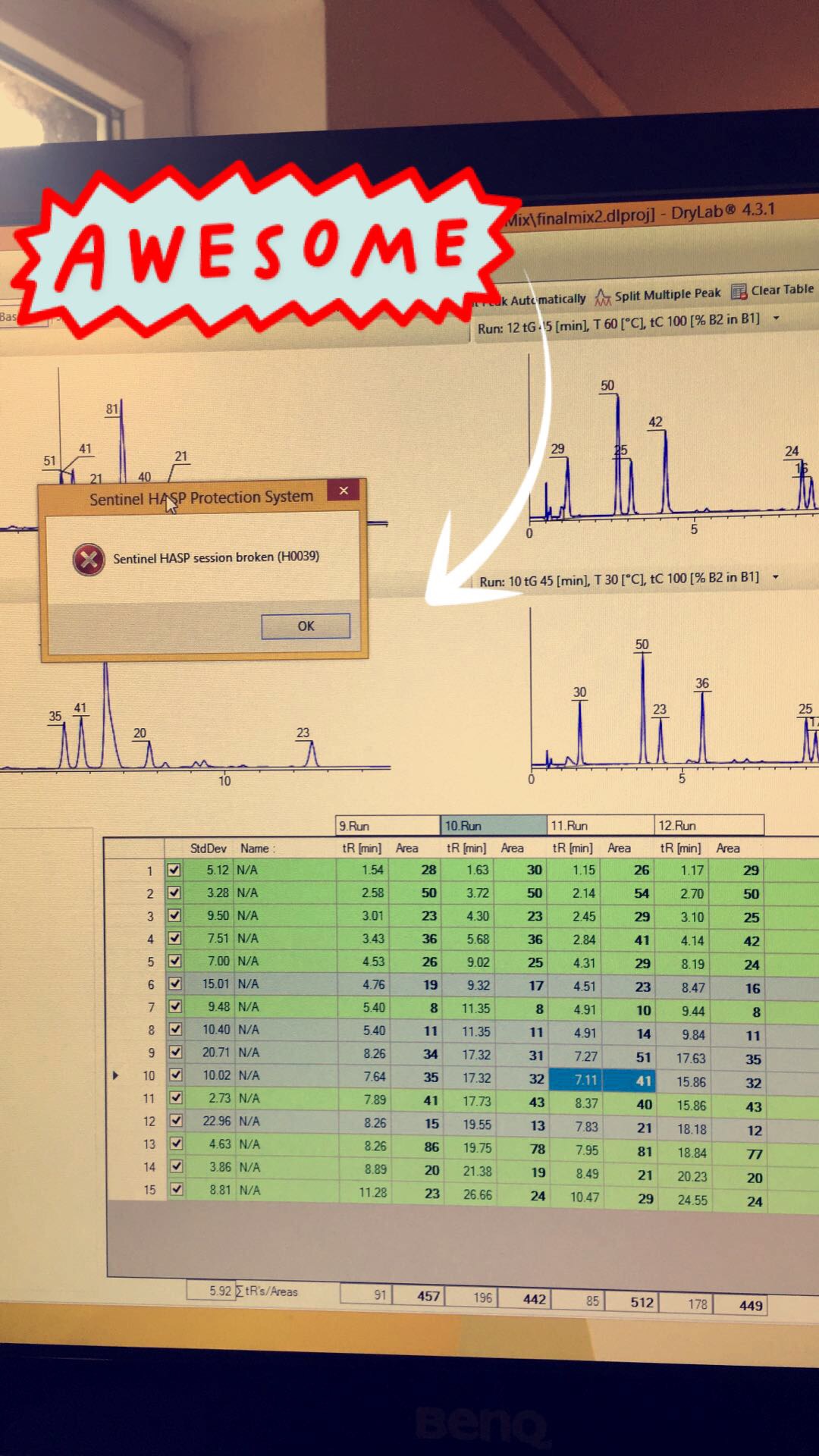Select the 10.Run column group header
The height and width of the screenshot is (1456, 819).
click(494, 825)
